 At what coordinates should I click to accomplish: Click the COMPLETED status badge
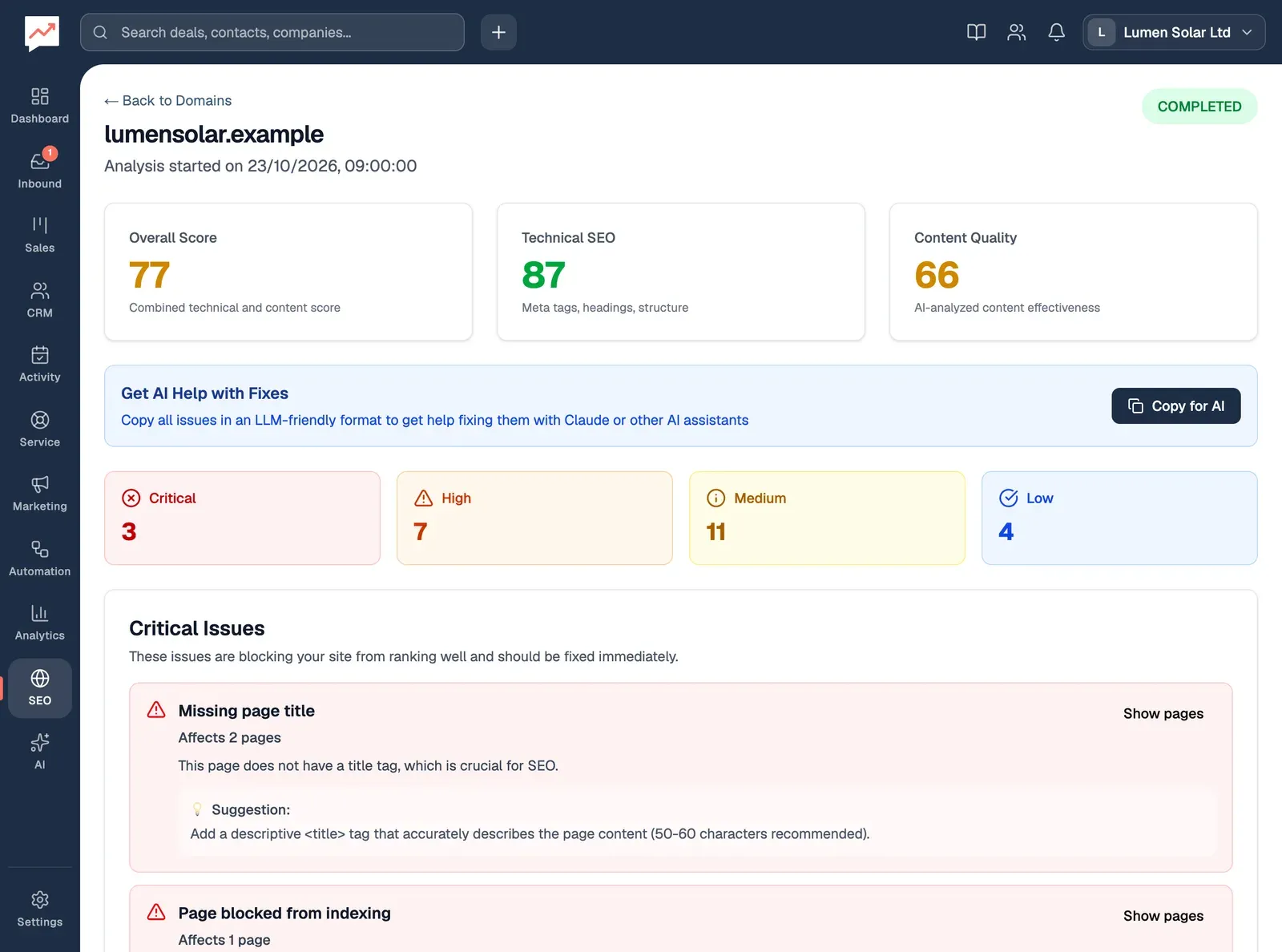(1199, 107)
